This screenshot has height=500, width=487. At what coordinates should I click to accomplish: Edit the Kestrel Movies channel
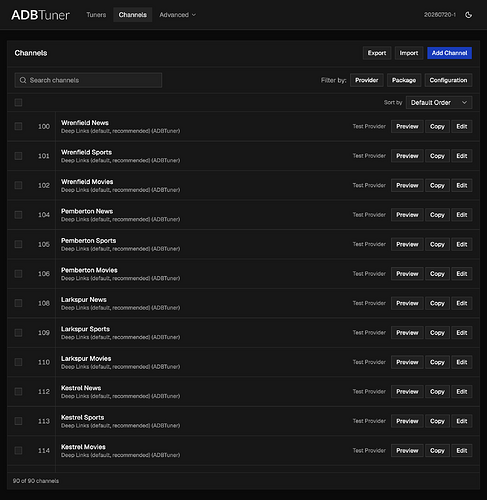(x=462, y=451)
